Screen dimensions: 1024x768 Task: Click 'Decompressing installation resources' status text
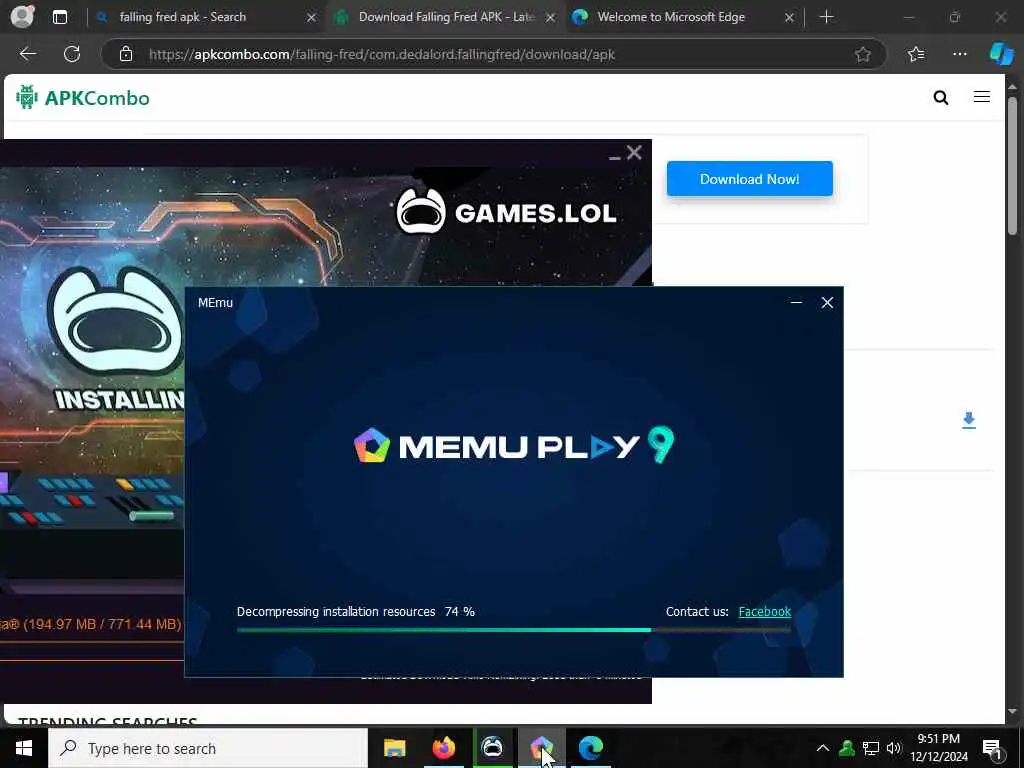click(x=336, y=612)
